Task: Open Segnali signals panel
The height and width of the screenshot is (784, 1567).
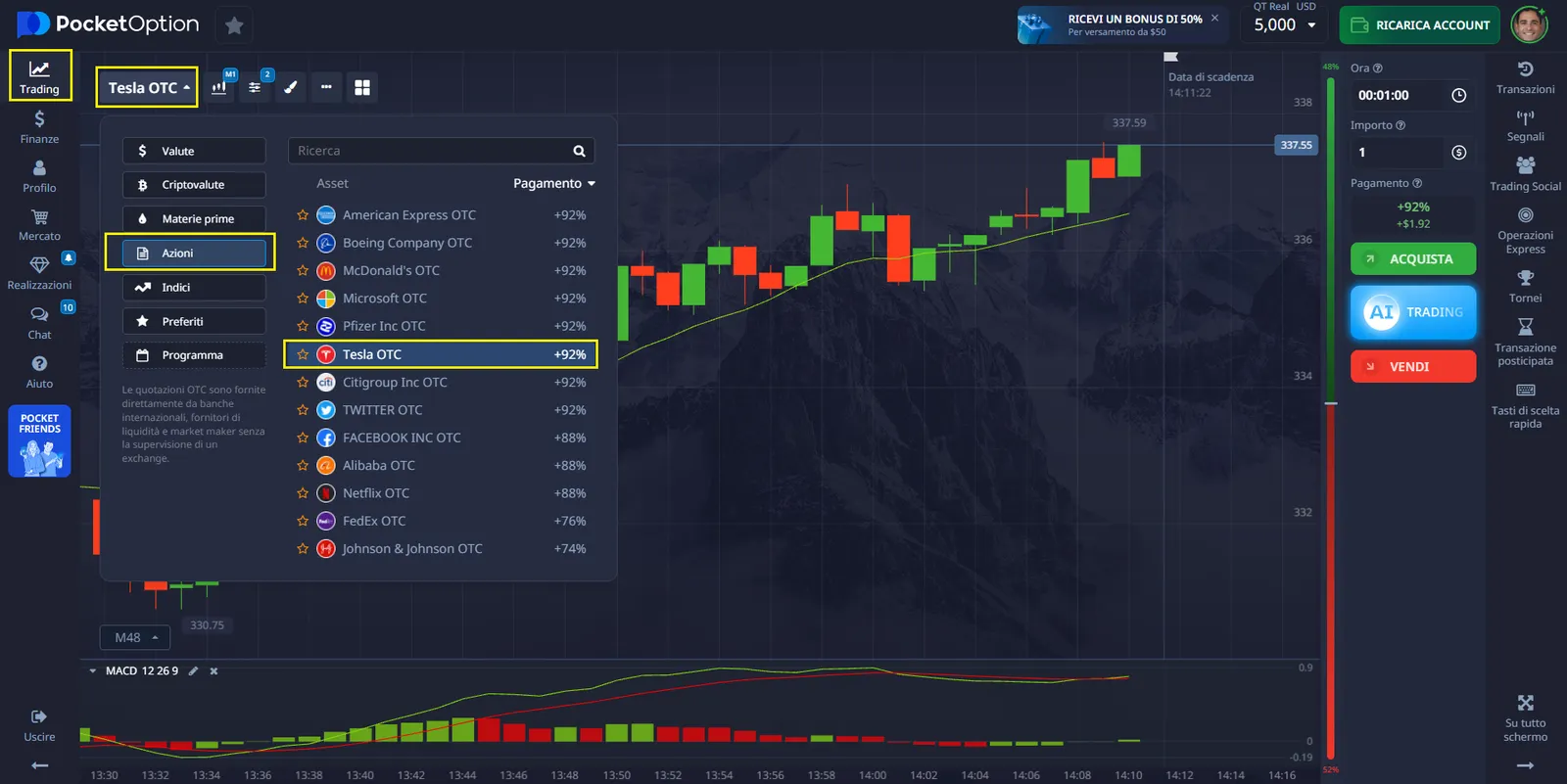Action: point(1525,126)
